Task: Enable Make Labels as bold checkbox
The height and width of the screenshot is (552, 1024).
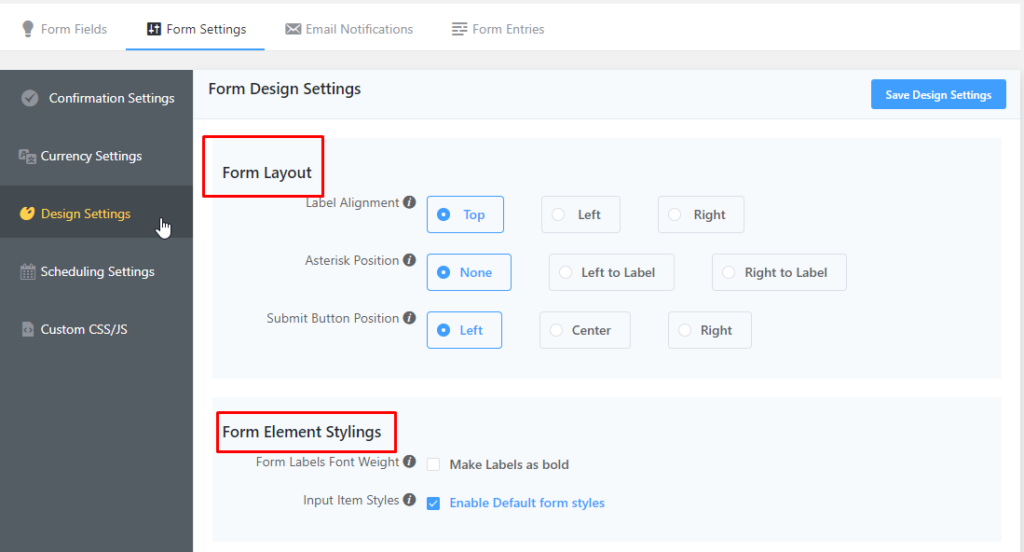Action: [x=433, y=465]
